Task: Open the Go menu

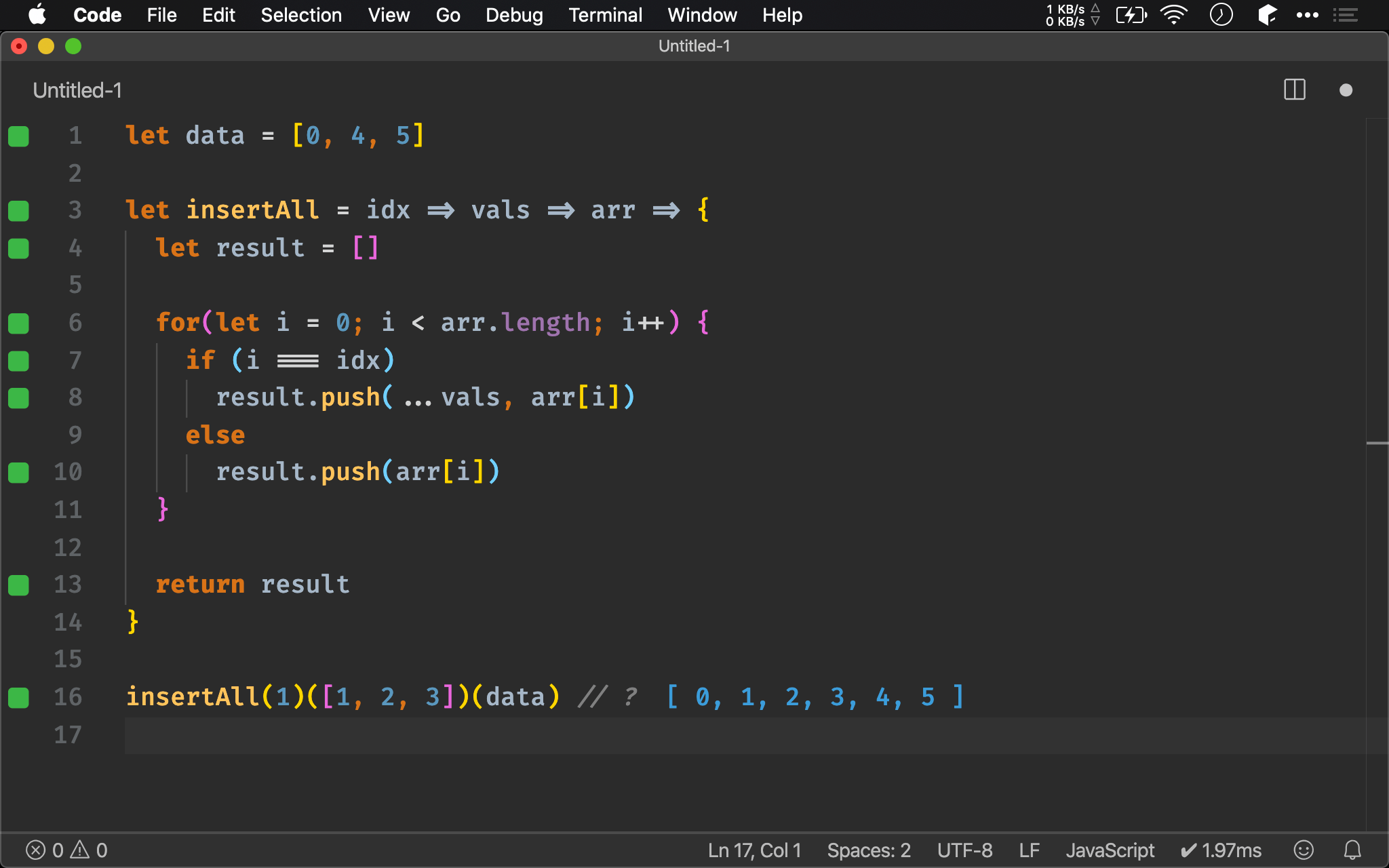Action: tap(448, 15)
